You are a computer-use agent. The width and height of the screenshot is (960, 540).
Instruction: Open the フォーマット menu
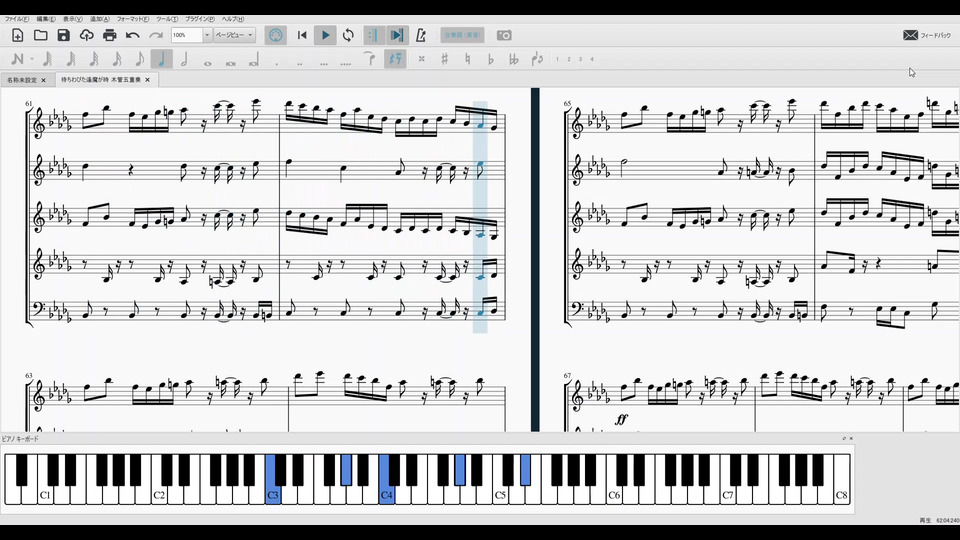pyautogui.click(x=133, y=19)
